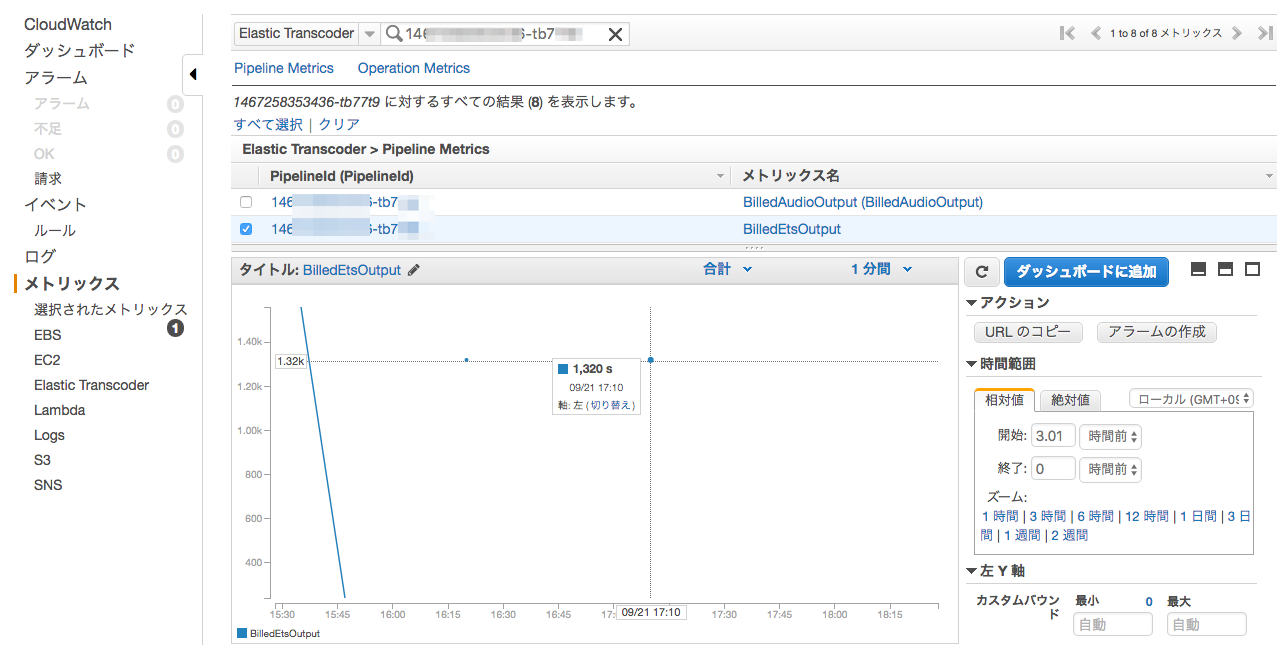
Task: Collapse the CloudWatch navigation sidebar
Action: point(193,74)
